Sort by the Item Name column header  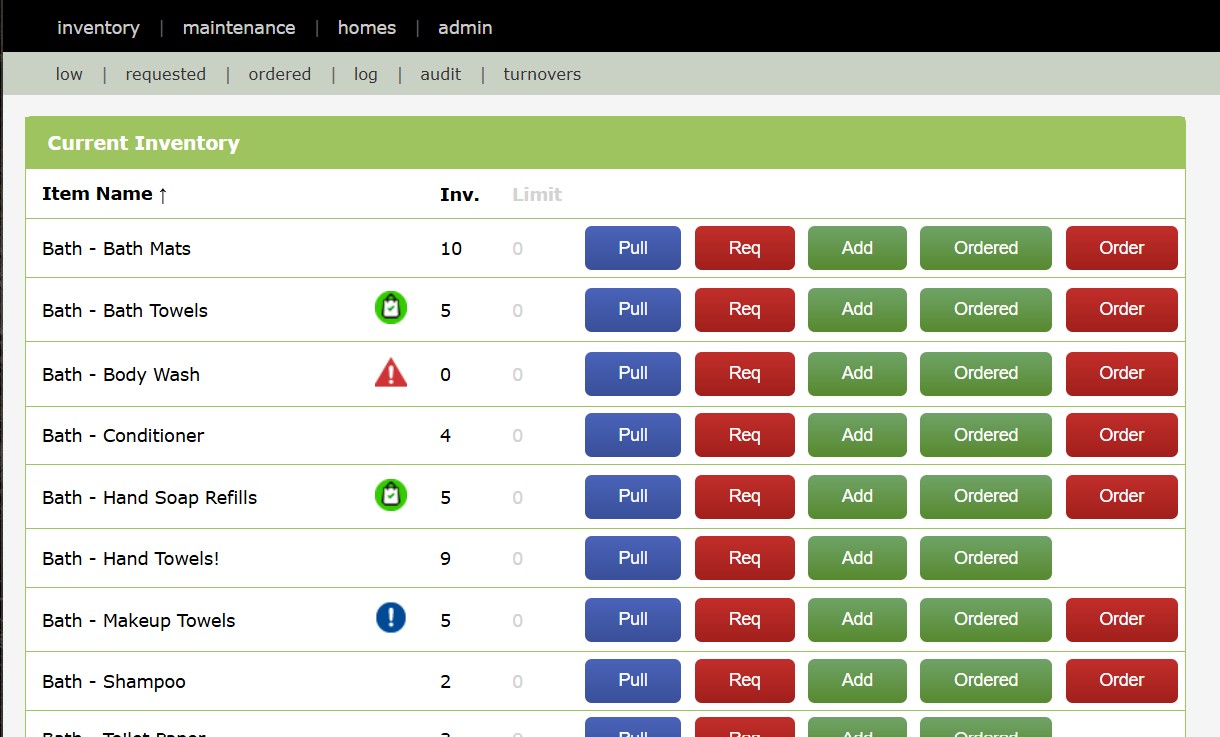click(x=104, y=194)
